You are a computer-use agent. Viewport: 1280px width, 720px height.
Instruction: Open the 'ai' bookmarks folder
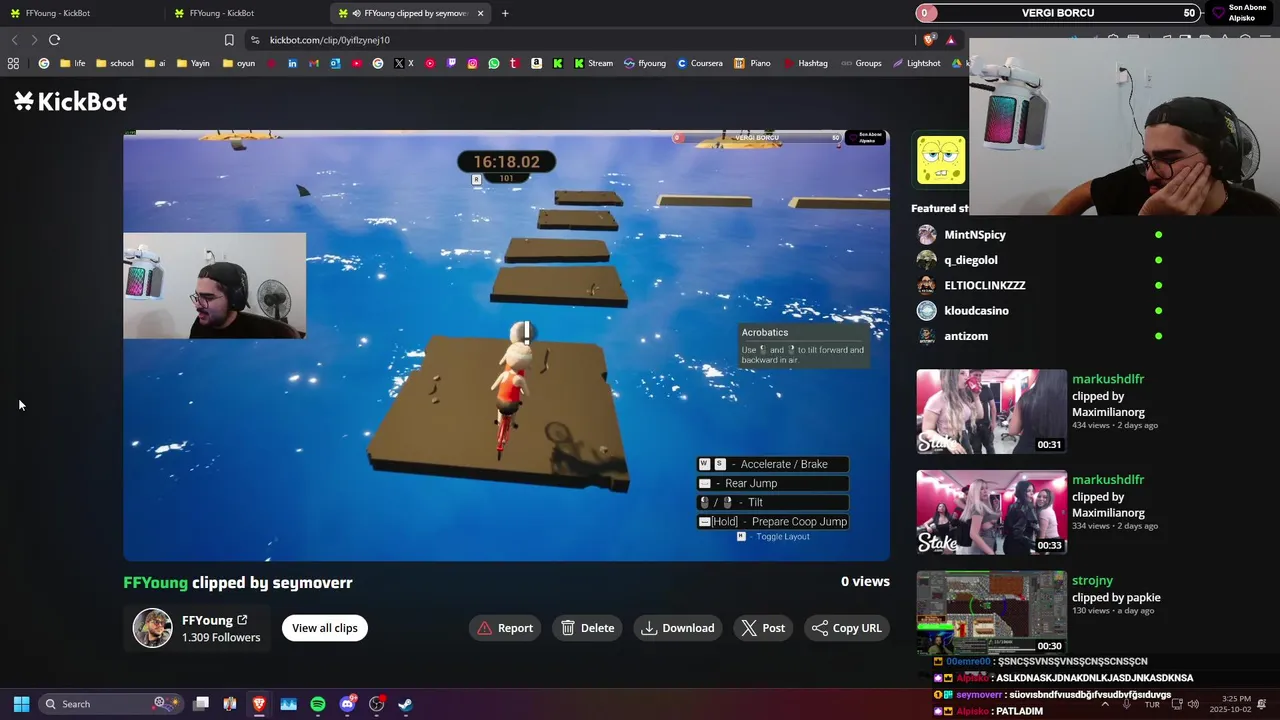pos(155,63)
